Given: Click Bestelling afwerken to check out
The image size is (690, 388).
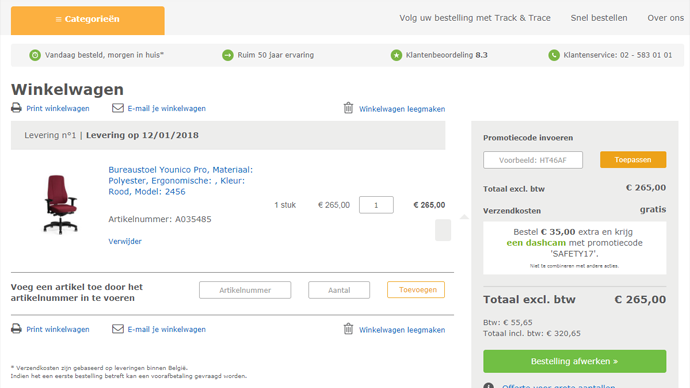Looking at the screenshot, I should (574, 361).
